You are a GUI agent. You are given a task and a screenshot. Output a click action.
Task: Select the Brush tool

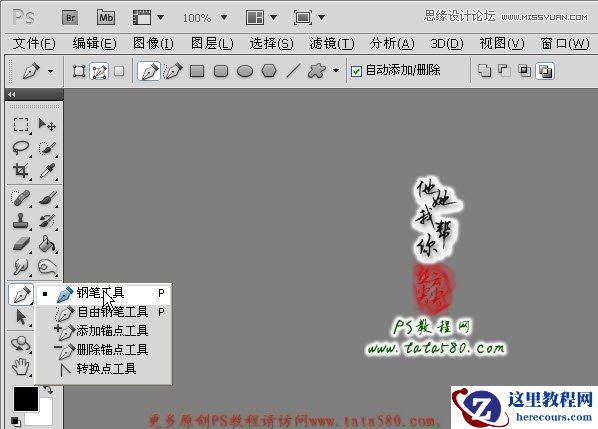(x=47, y=198)
